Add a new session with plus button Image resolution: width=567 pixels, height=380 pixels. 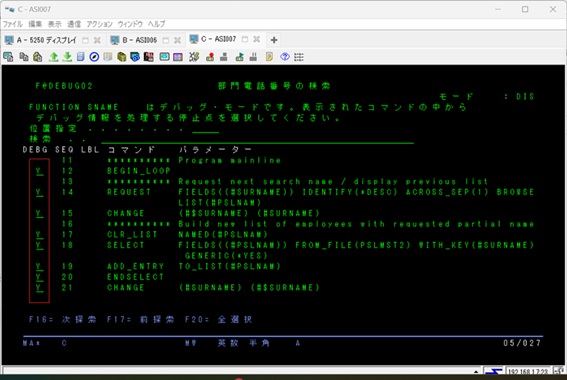coord(274,40)
